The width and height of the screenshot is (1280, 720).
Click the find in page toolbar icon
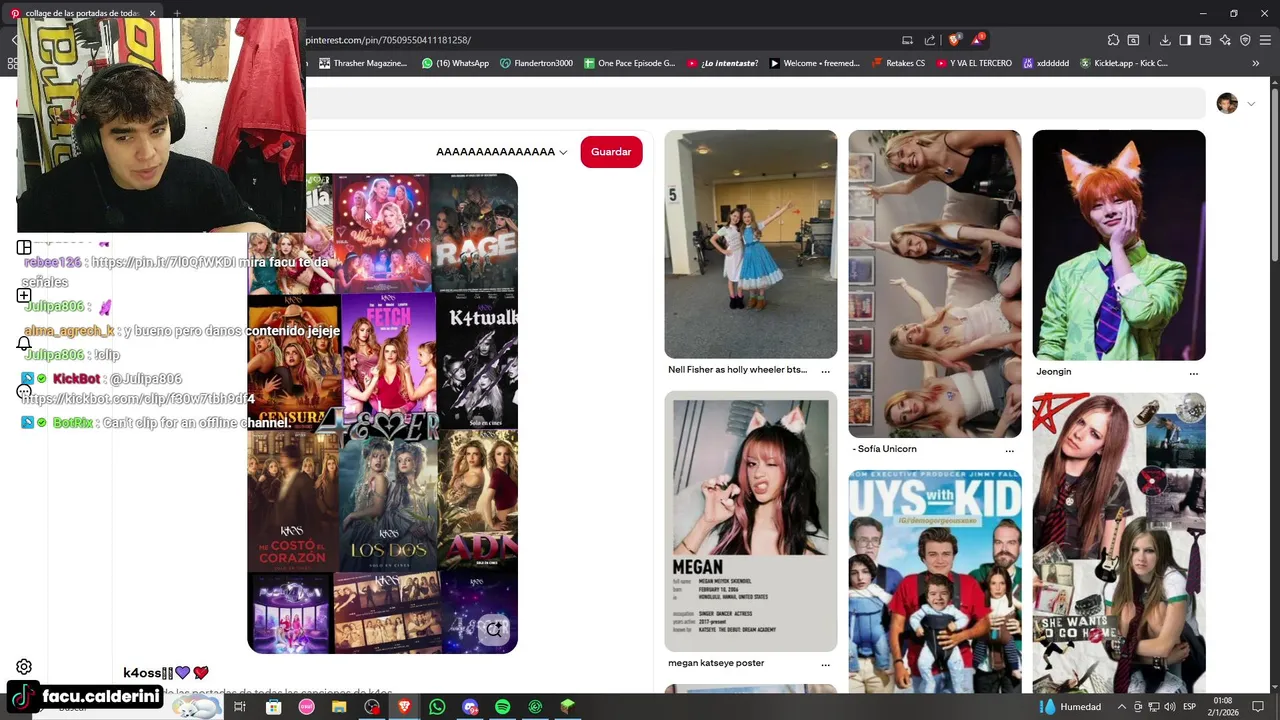click(1133, 40)
